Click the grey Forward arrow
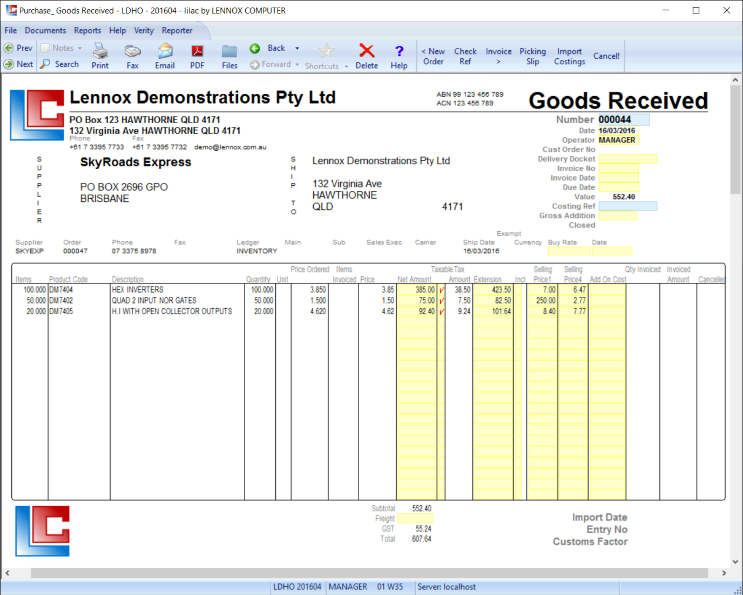Viewport: 743px width, 595px height. click(x=270, y=64)
